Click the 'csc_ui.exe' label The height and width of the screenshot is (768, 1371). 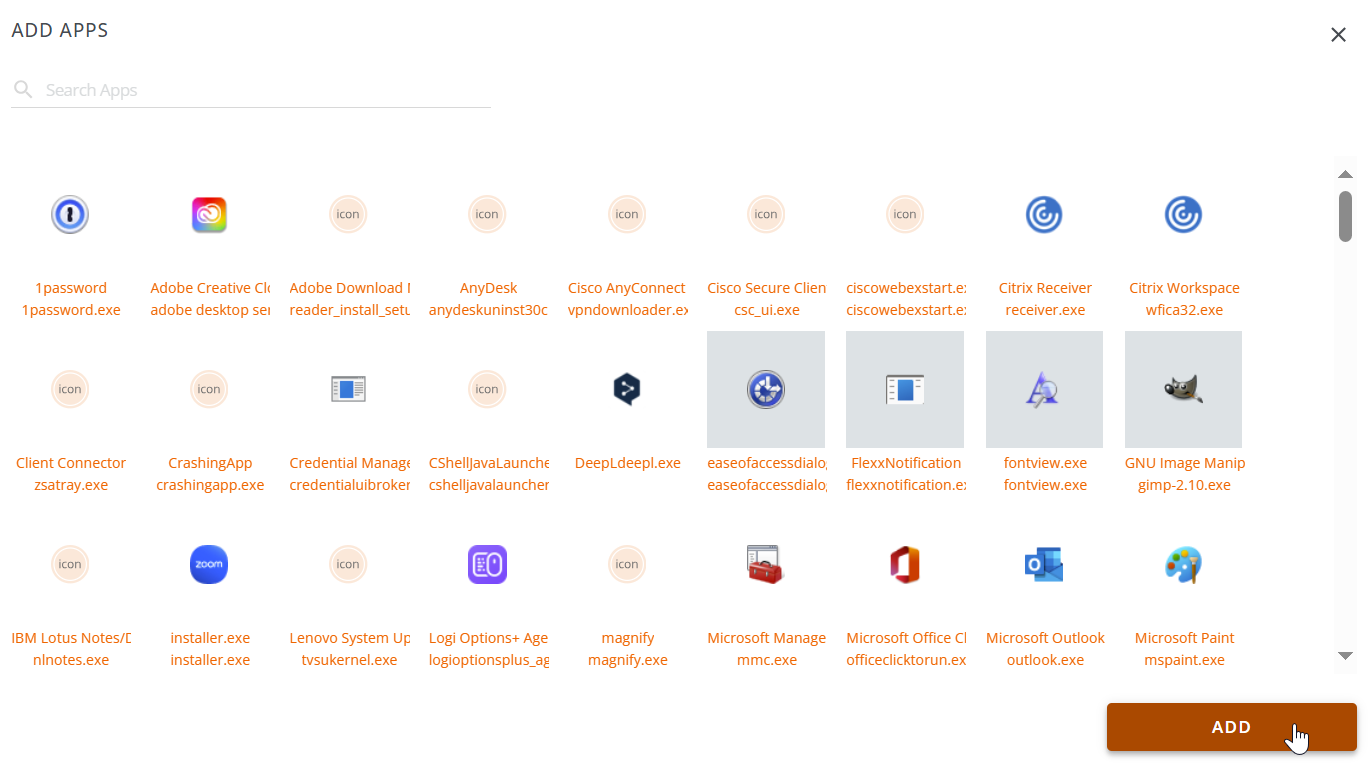[767, 310]
